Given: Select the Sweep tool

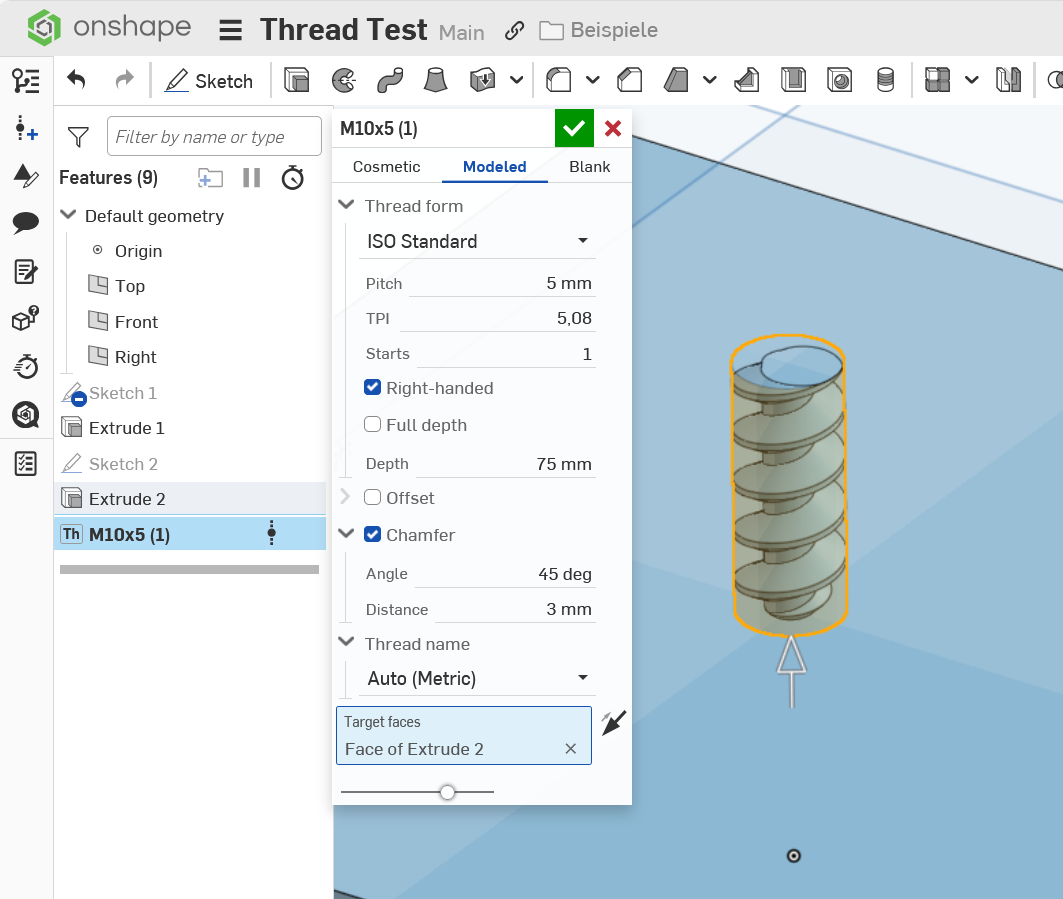Looking at the screenshot, I should coord(390,80).
